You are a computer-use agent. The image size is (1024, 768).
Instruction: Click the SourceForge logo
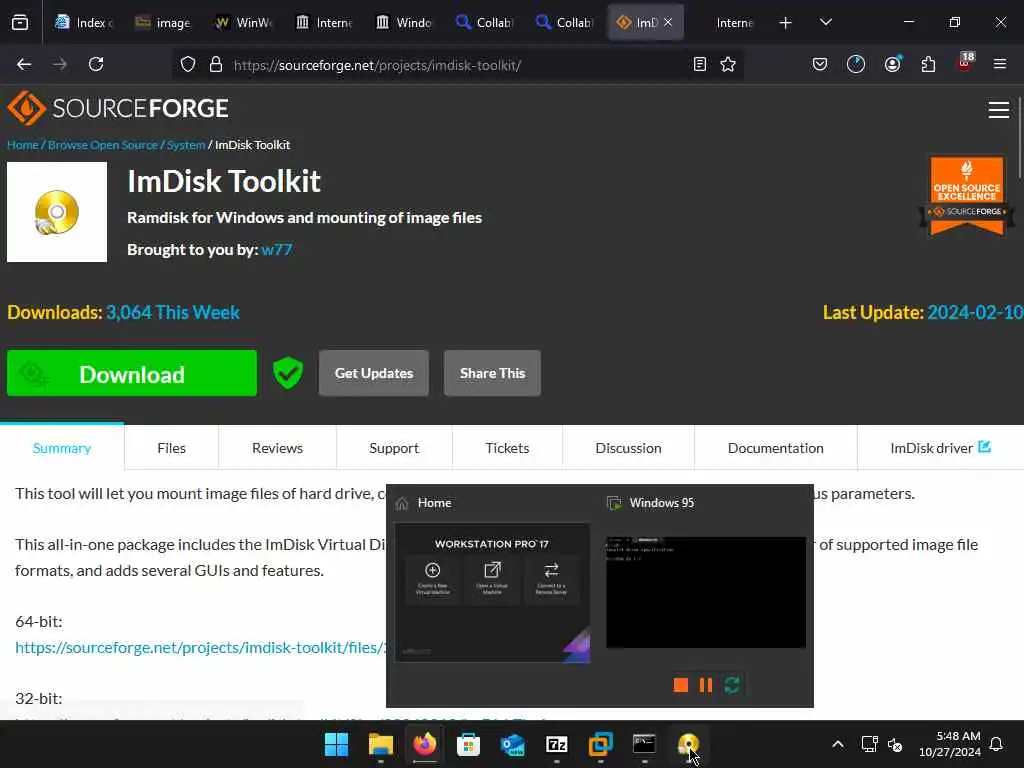tap(118, 108)
